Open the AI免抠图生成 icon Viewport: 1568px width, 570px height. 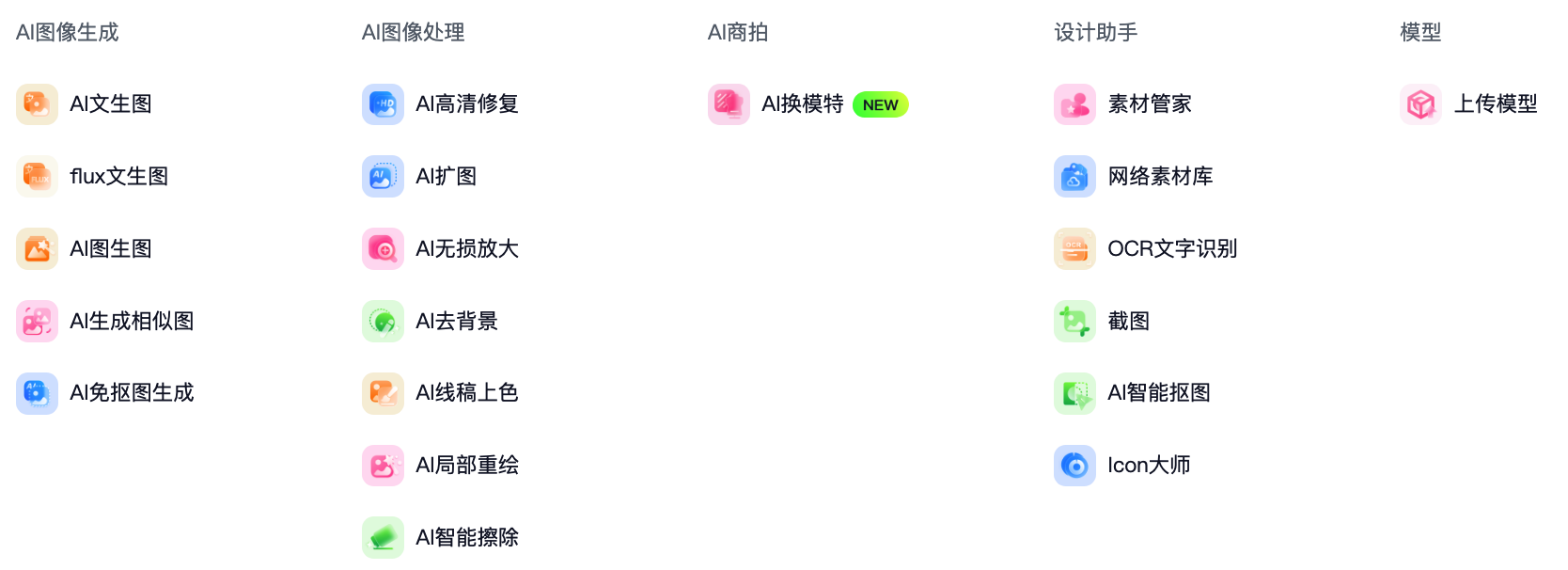coord(37,393)
